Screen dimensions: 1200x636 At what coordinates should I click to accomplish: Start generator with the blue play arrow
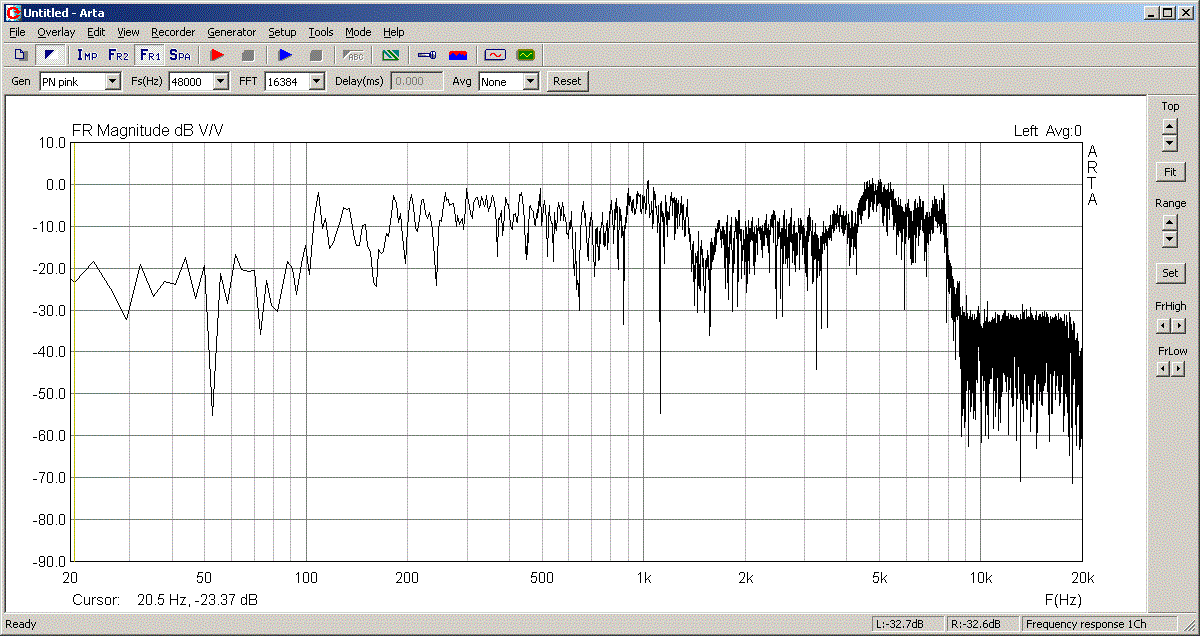coord(285,55)
